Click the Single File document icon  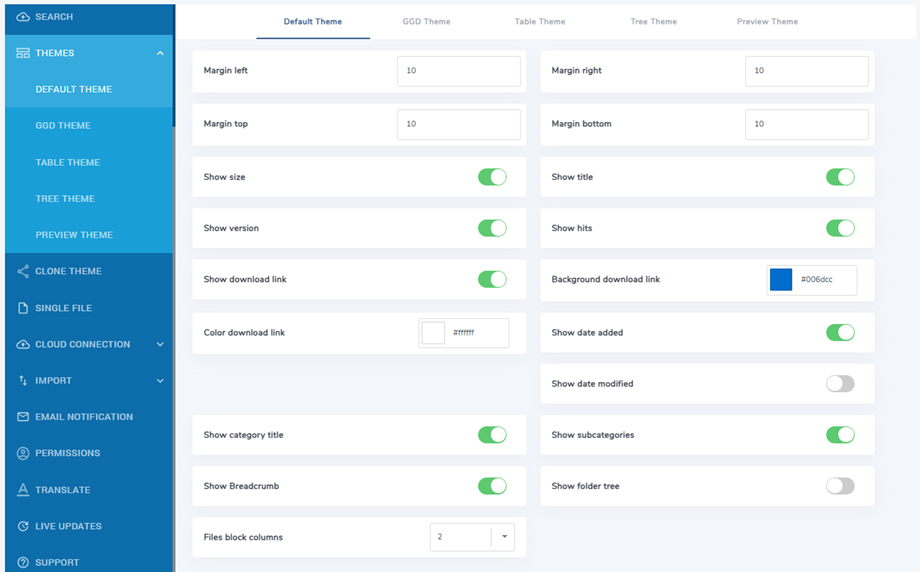[x=23, y=308]
